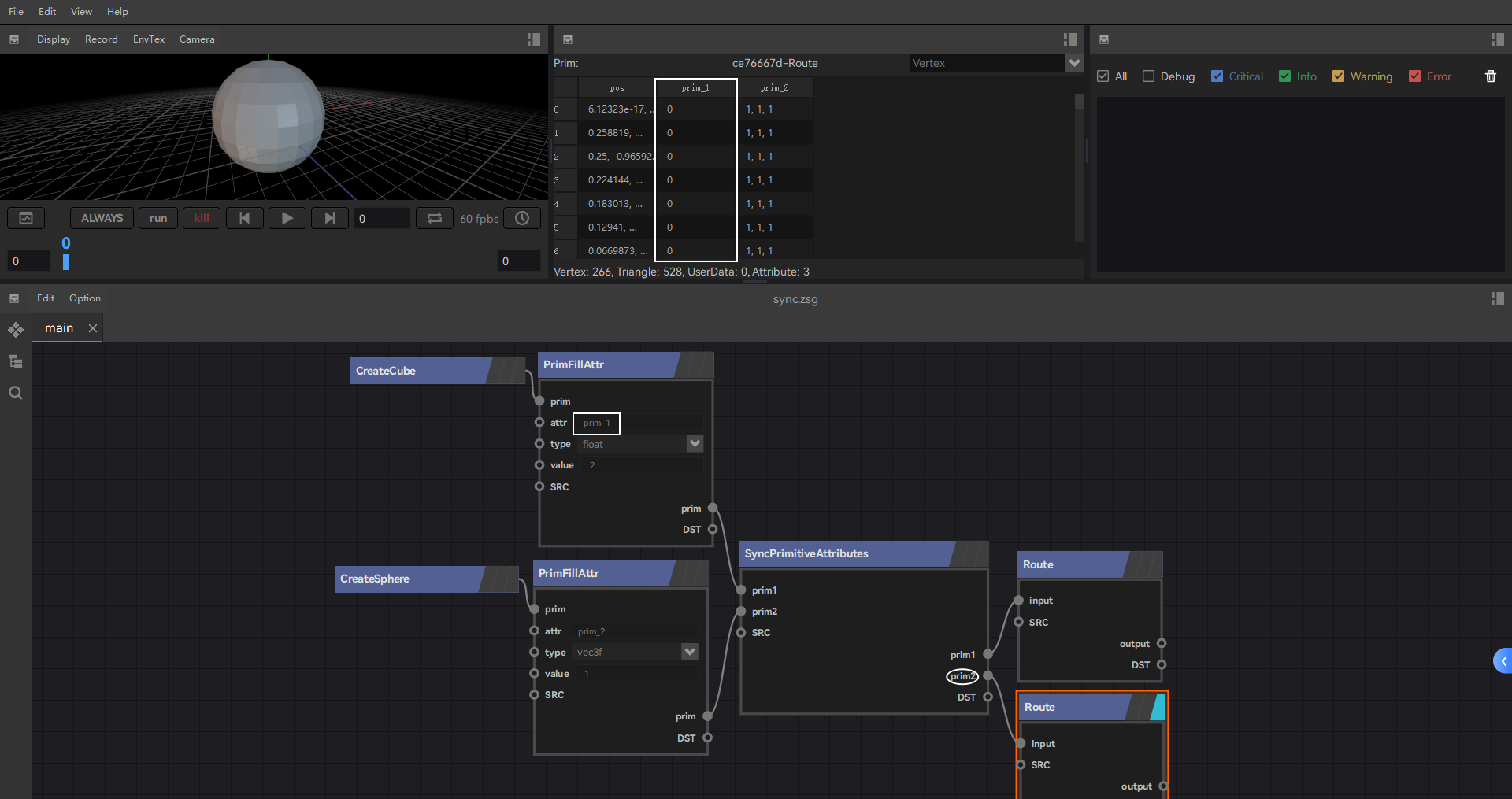
Task: Toggle the All log filter checkbox
Action: tap(1103, 76)
